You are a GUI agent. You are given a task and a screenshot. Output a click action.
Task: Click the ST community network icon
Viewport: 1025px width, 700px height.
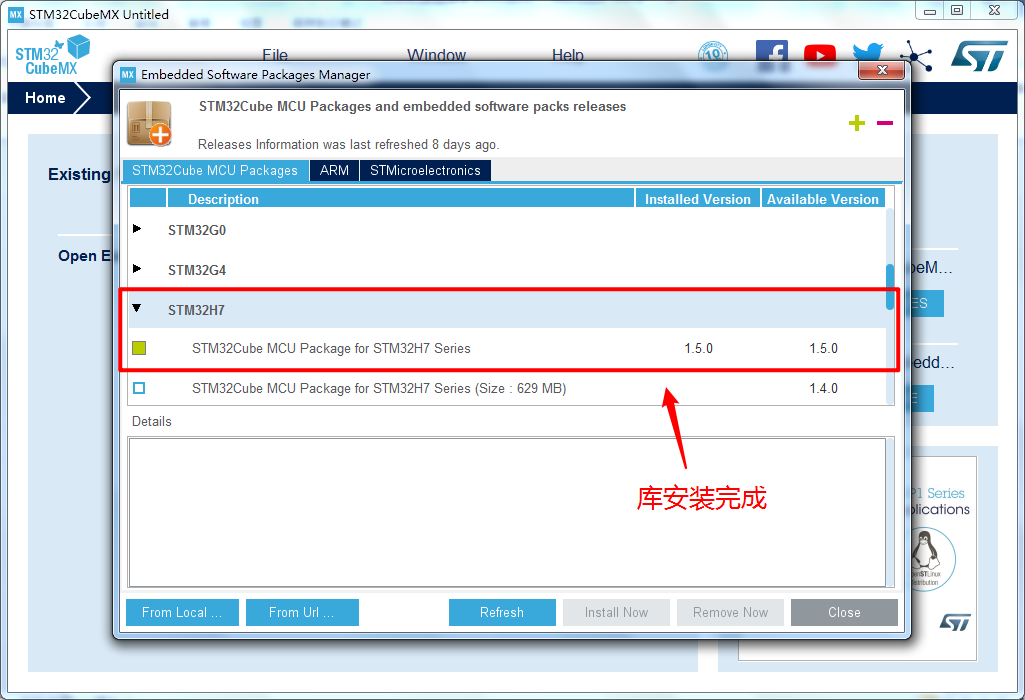[914, 56]
